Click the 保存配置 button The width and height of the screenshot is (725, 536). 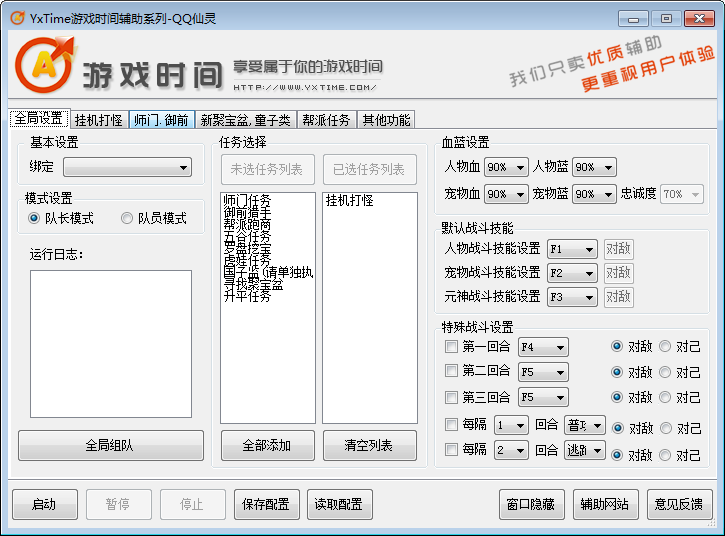[x=266, y=504]
